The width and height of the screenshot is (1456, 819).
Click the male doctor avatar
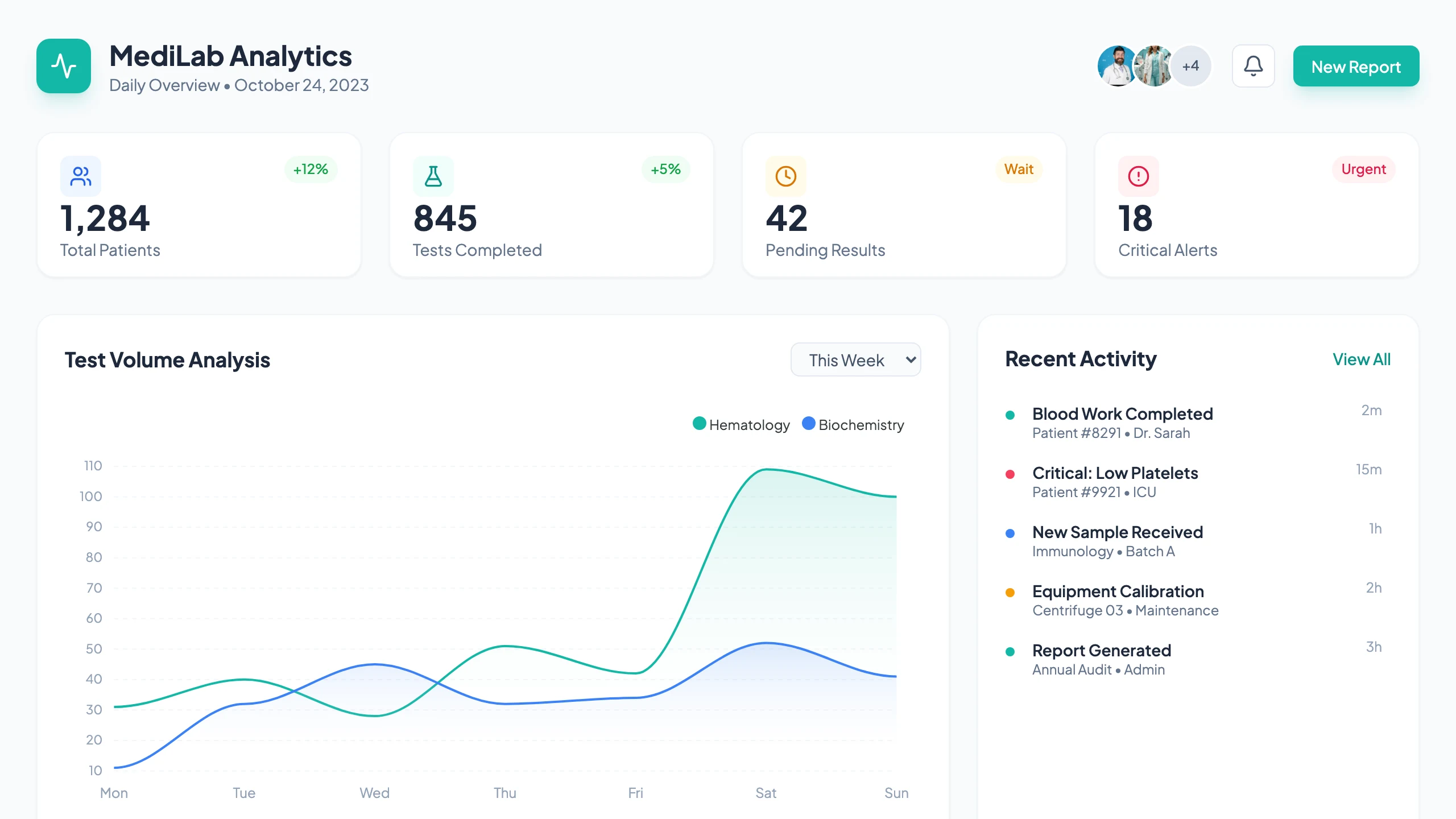click(x=1118, y=66)
